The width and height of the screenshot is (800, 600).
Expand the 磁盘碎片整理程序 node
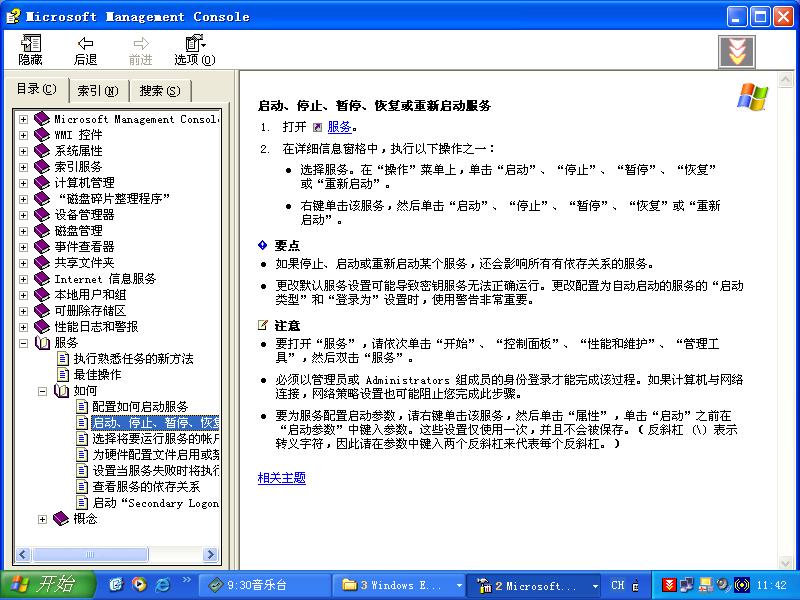coord(23,199)
